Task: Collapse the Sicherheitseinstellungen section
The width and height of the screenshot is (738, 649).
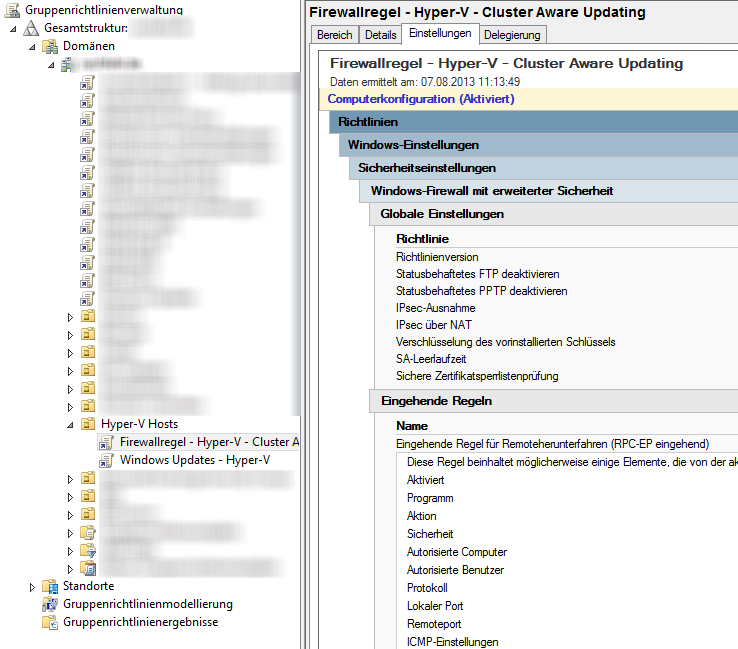Action: click(544, 168)
